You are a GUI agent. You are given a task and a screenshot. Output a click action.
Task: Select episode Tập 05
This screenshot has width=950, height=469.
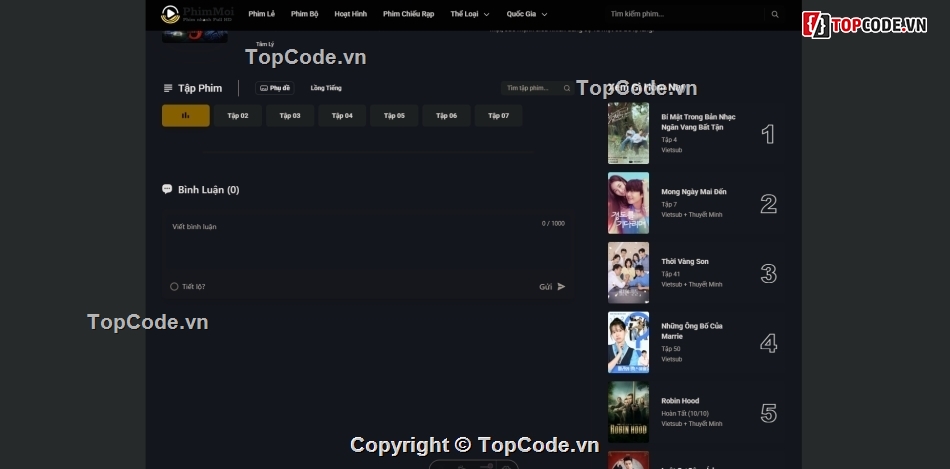click(x=394, y=116)
